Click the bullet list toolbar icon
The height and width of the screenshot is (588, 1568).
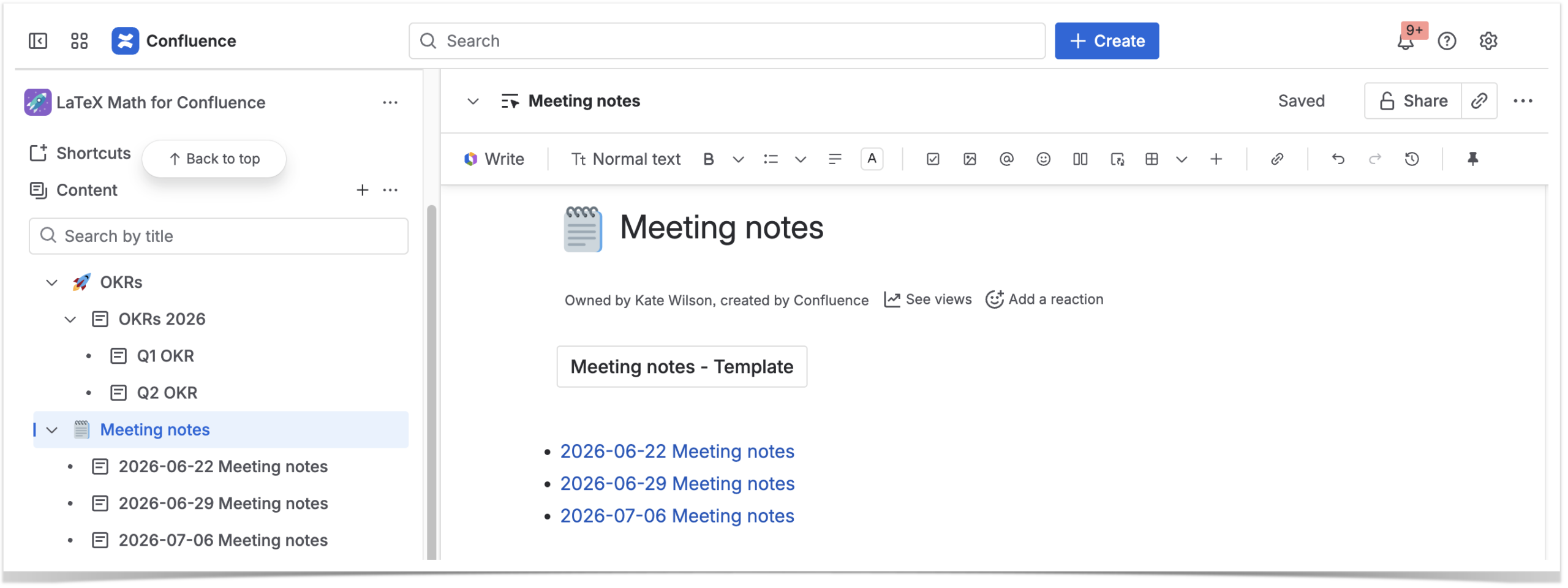771,159
